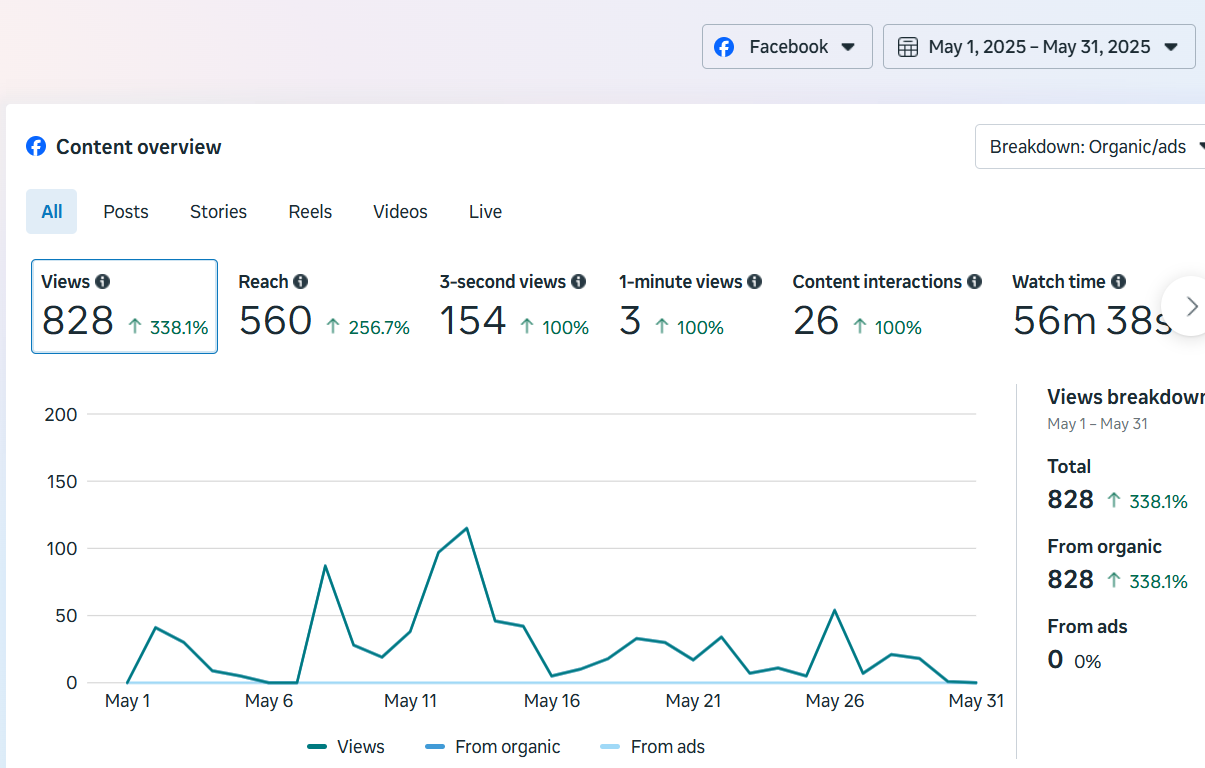1205x768 pixels.
Task: Click the Facebook logo beside Content overview
Action: 36,147
